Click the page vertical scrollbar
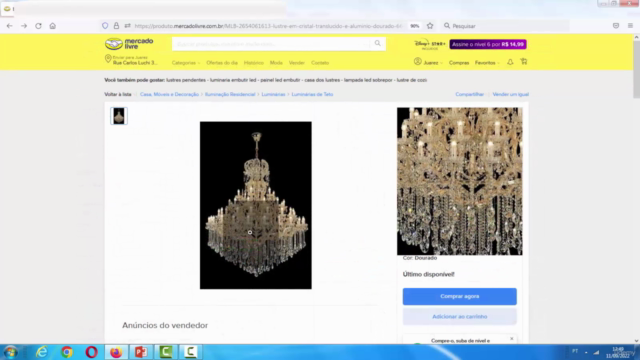The image size is (640, 360). pyautogui.click(x=636, y=69)
